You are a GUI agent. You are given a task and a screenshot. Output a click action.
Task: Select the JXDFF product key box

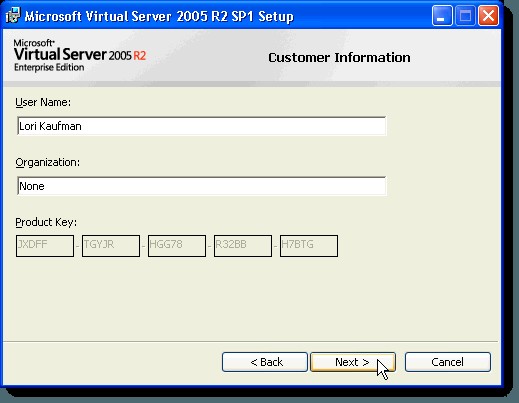click(x=45, y=246)
